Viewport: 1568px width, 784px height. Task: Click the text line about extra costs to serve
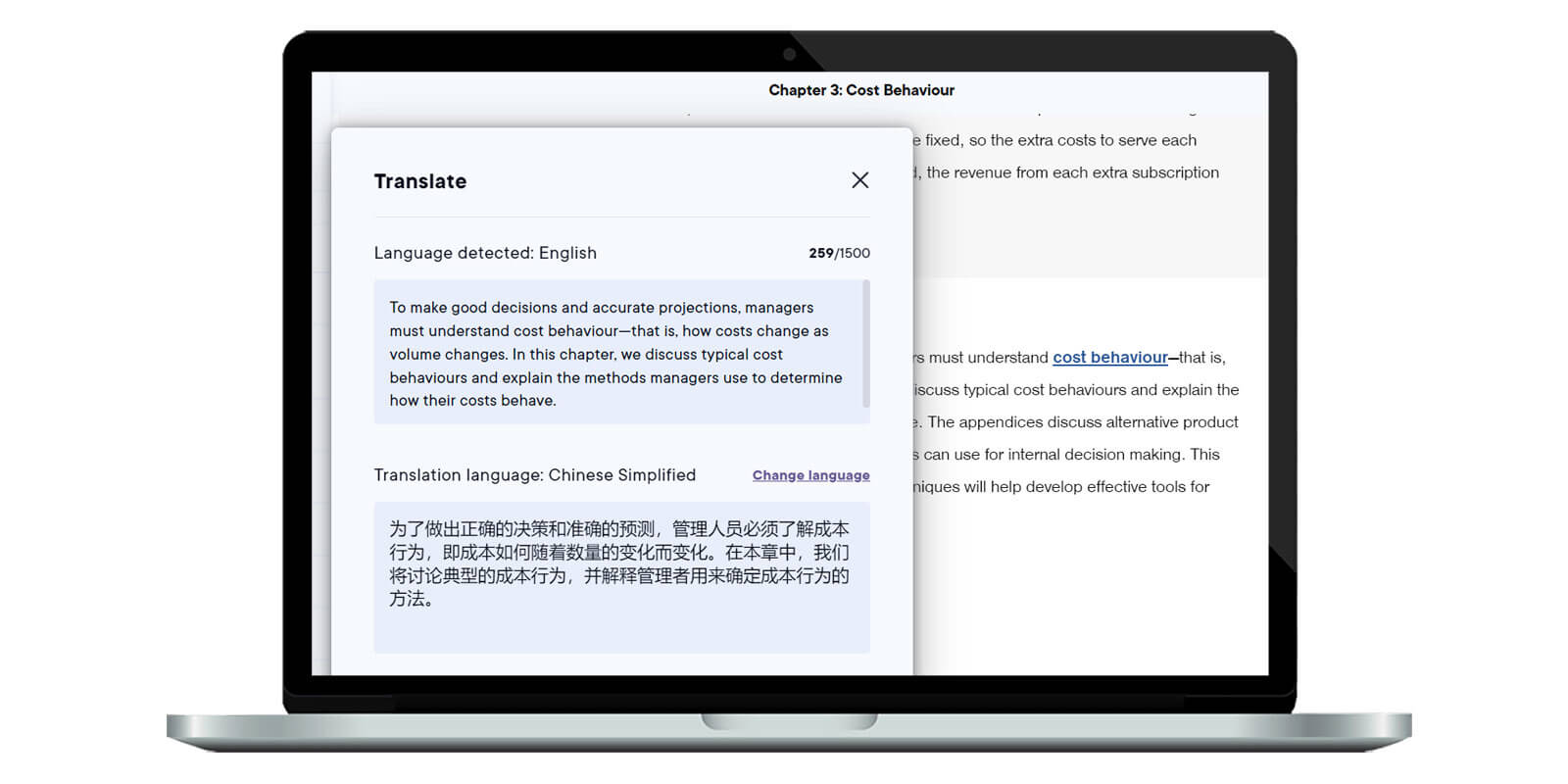1058,140
